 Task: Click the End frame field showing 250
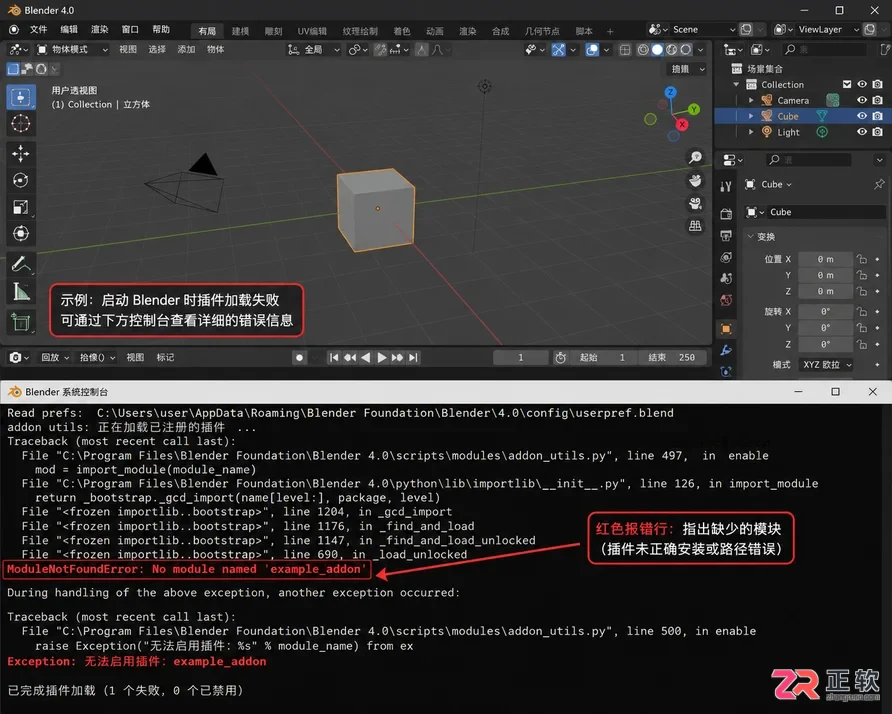point(672,357)
